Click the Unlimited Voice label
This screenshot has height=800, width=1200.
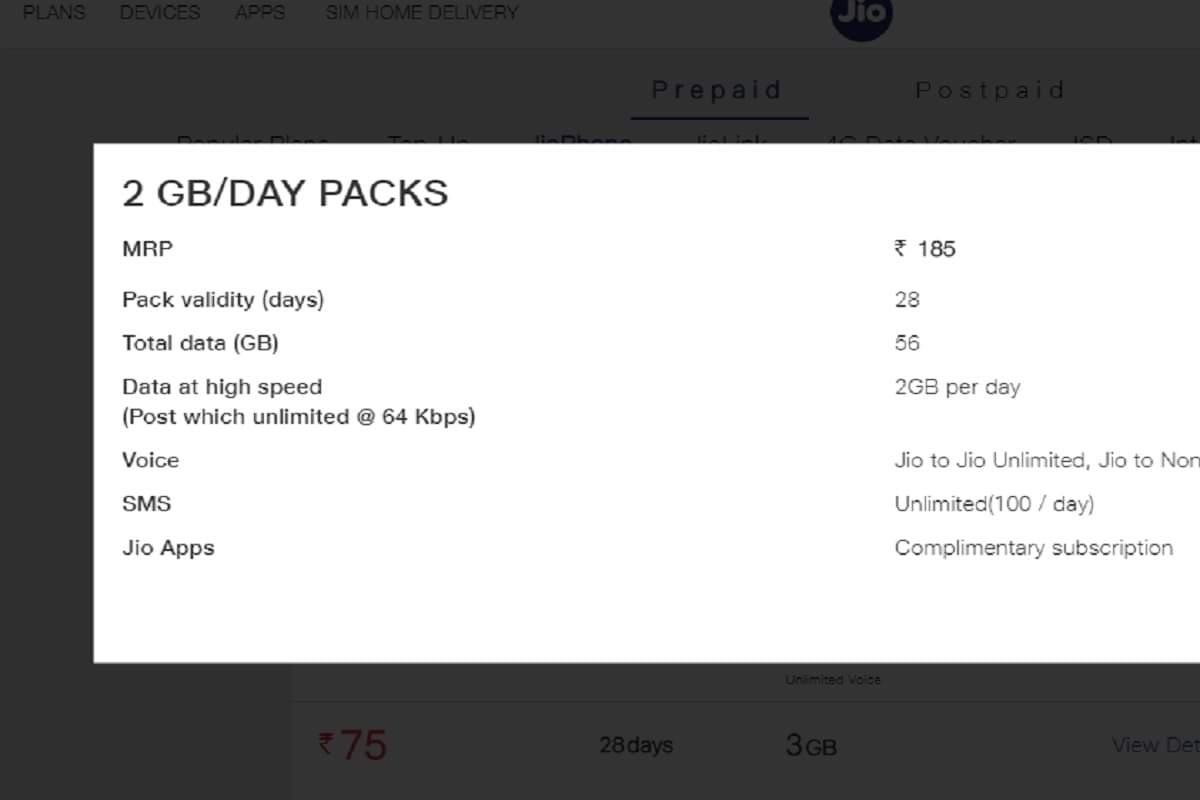pos(833,678)
